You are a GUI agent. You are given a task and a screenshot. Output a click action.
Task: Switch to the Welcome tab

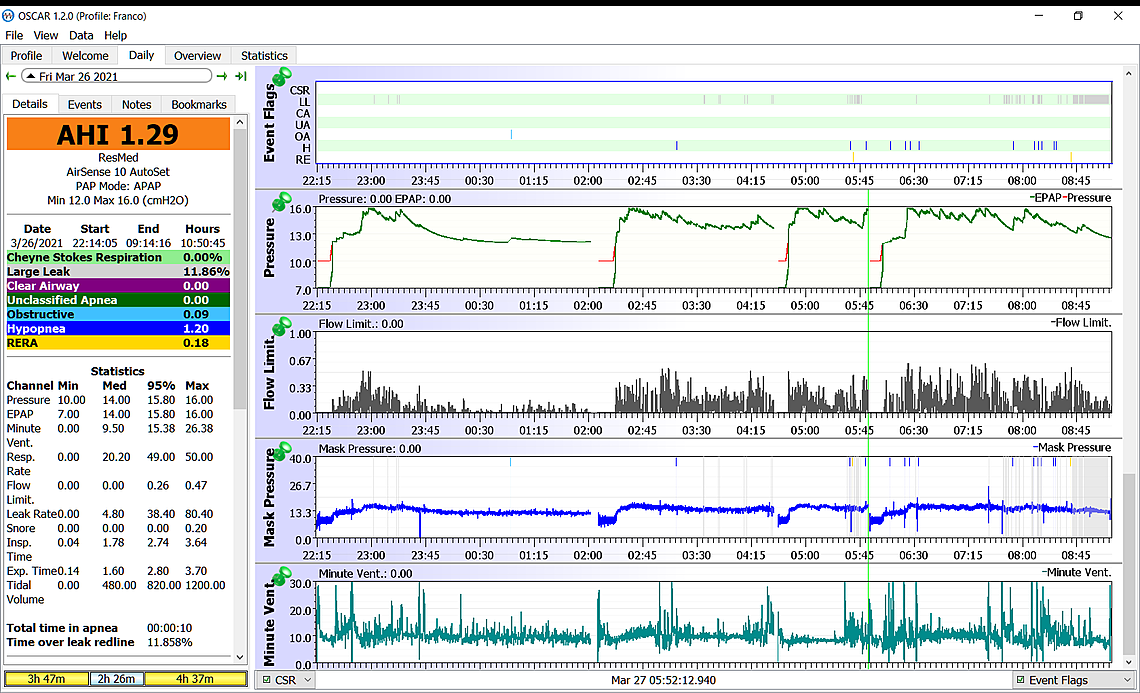(85, 56)
